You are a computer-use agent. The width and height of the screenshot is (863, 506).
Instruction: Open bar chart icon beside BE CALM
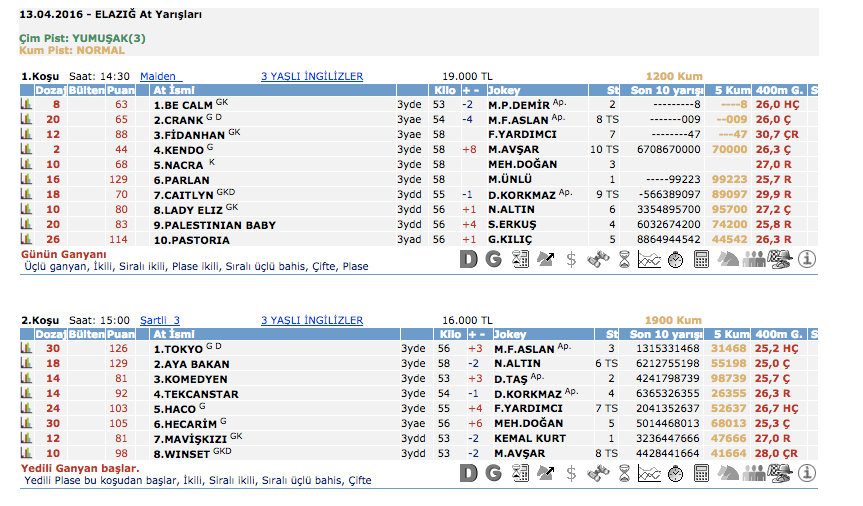[27, 104]
